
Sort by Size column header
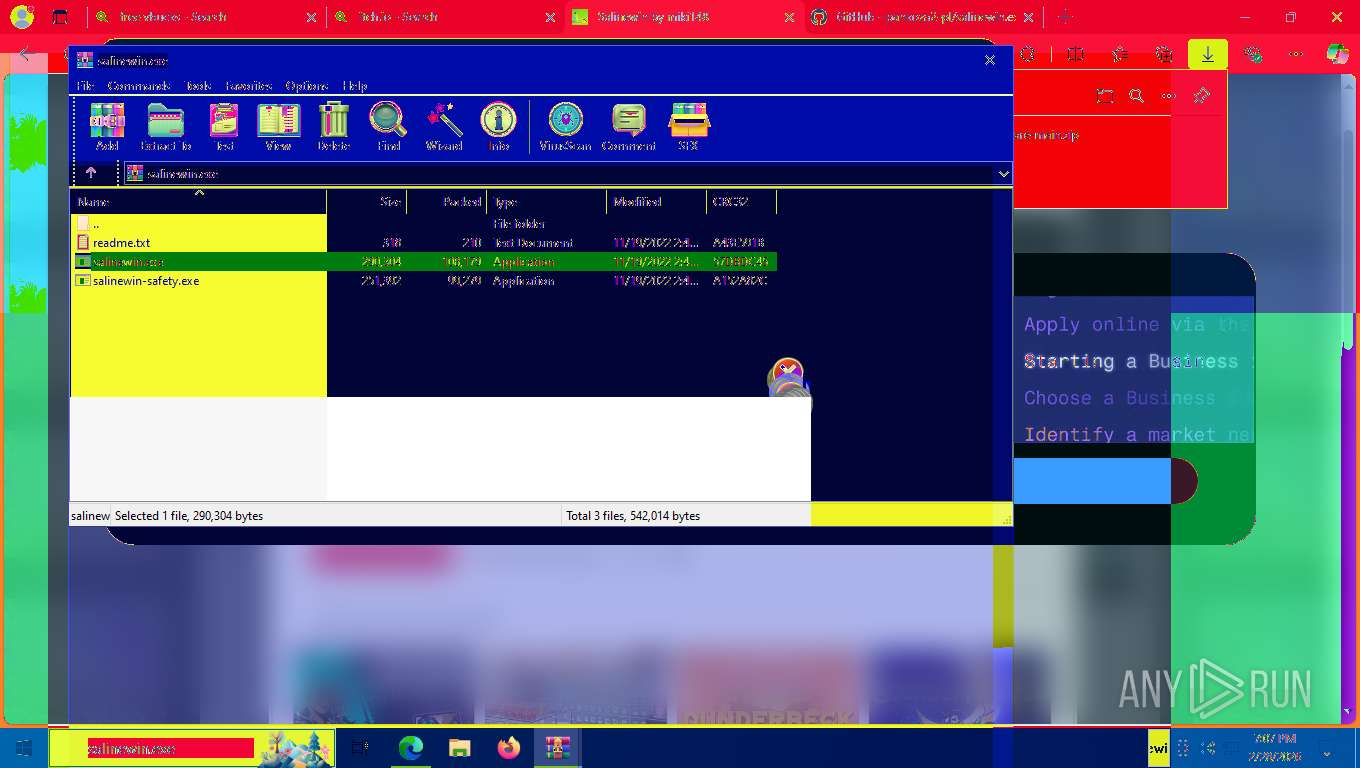(367, 202)
